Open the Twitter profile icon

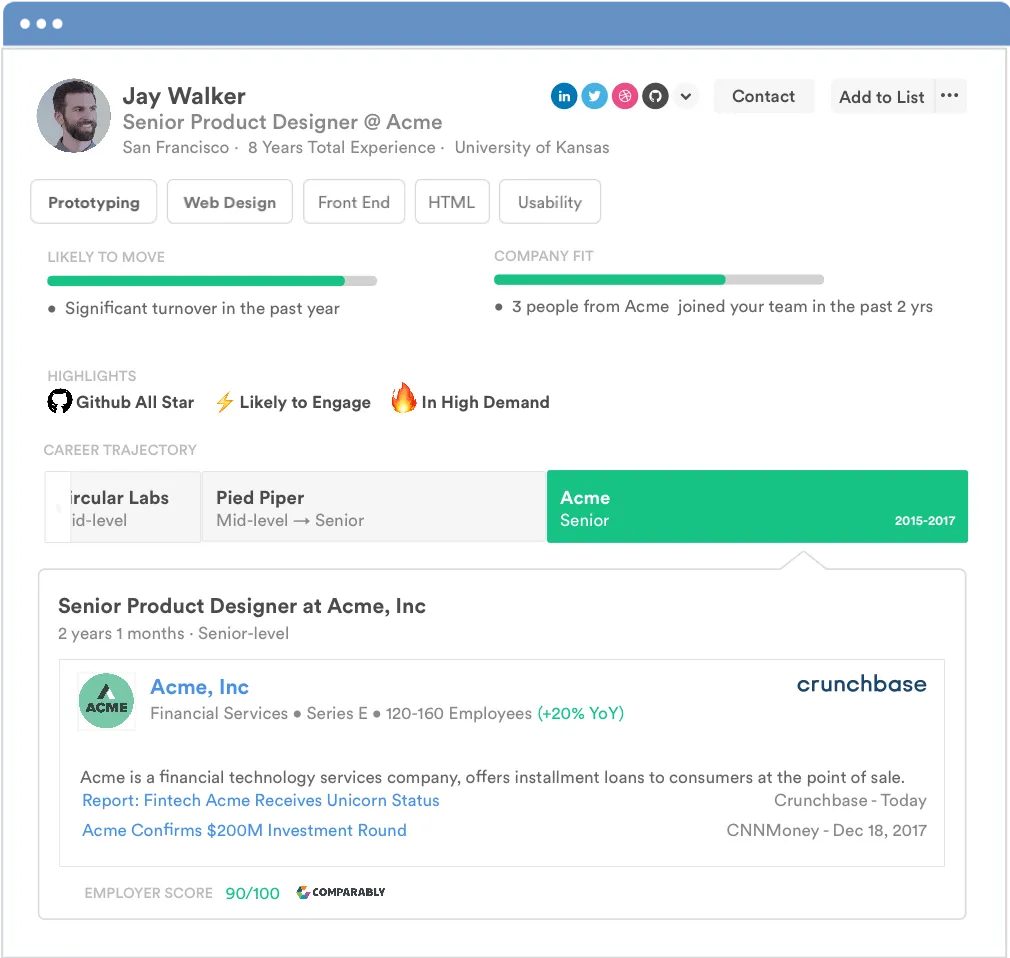click(x=594, y=97)
